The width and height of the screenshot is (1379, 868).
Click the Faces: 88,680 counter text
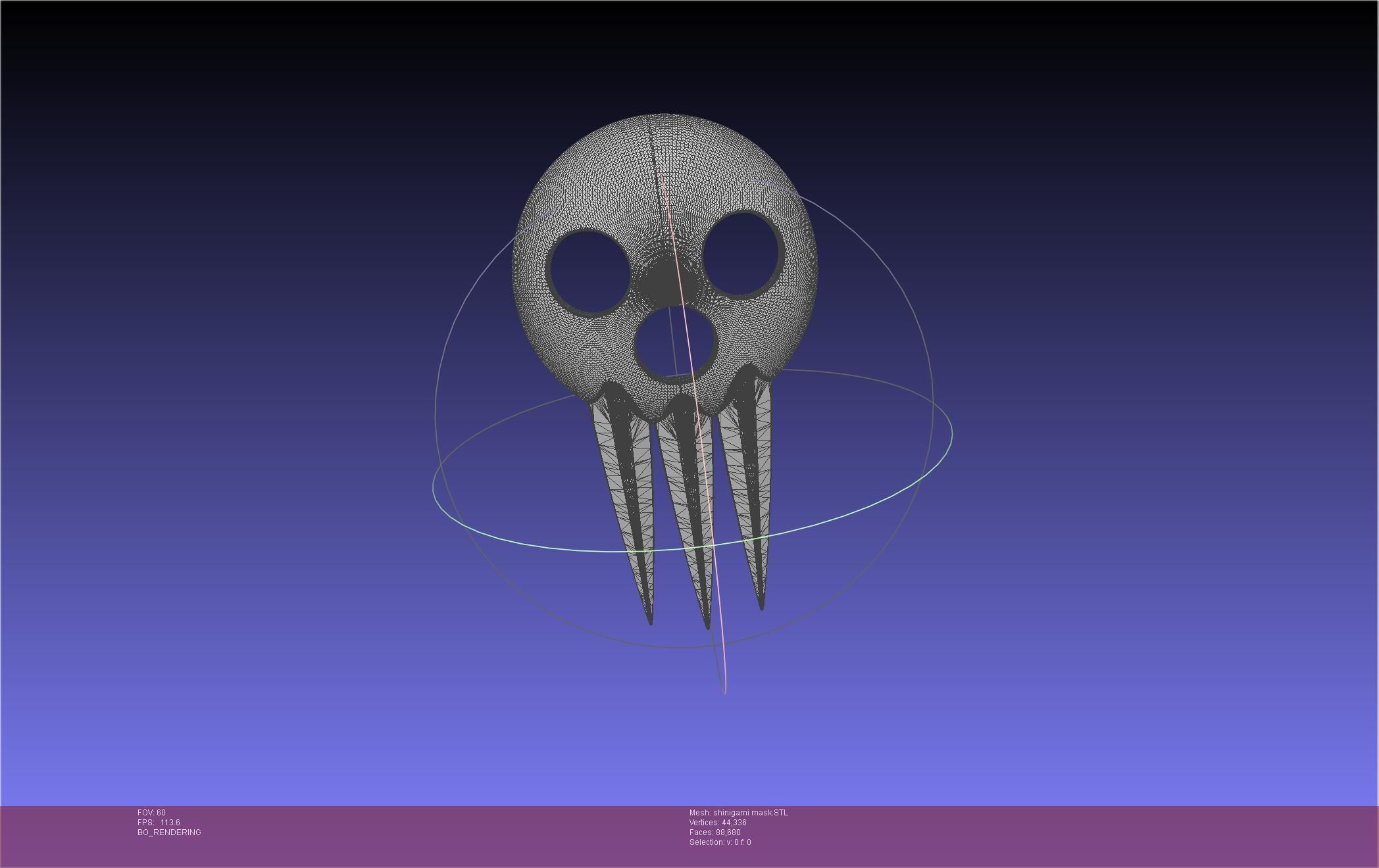tap(715, 832)
